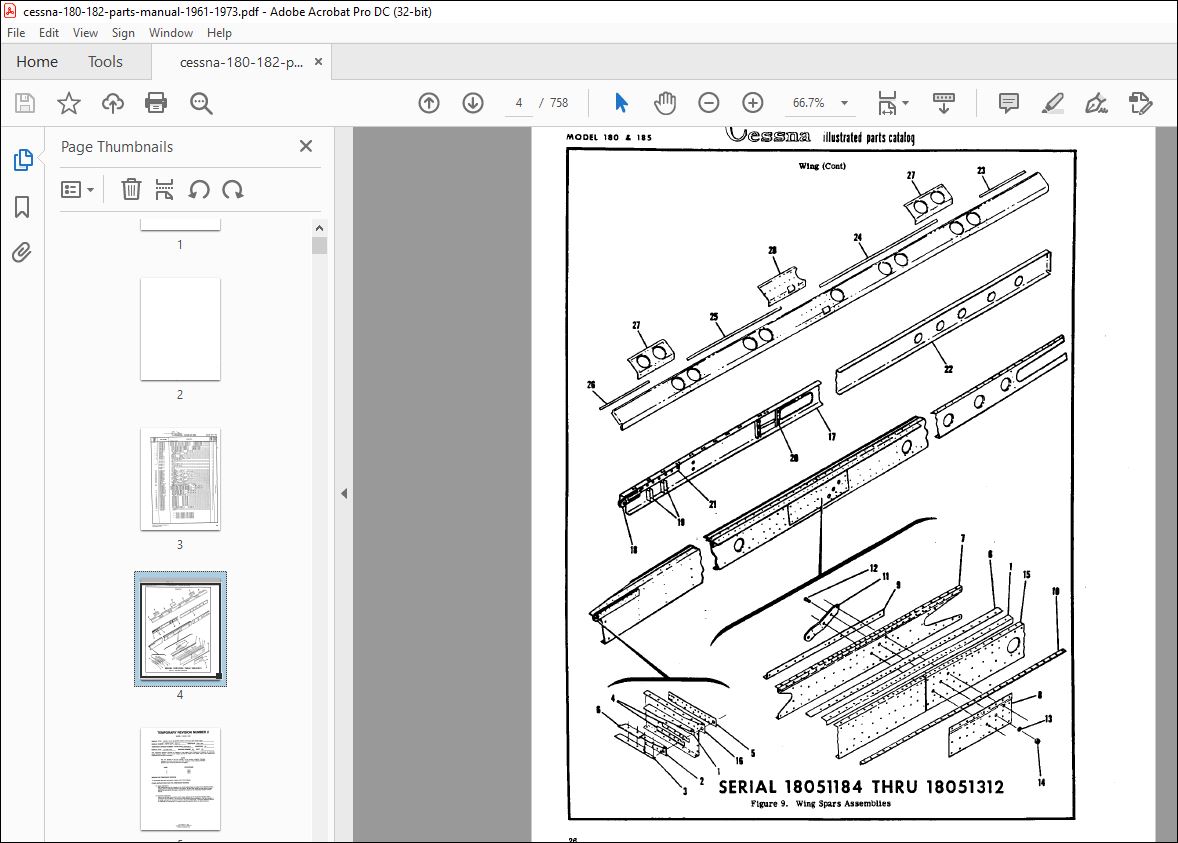Select page 3 thumbnail
Screen dimensions: 1178x843
(180, 479)
